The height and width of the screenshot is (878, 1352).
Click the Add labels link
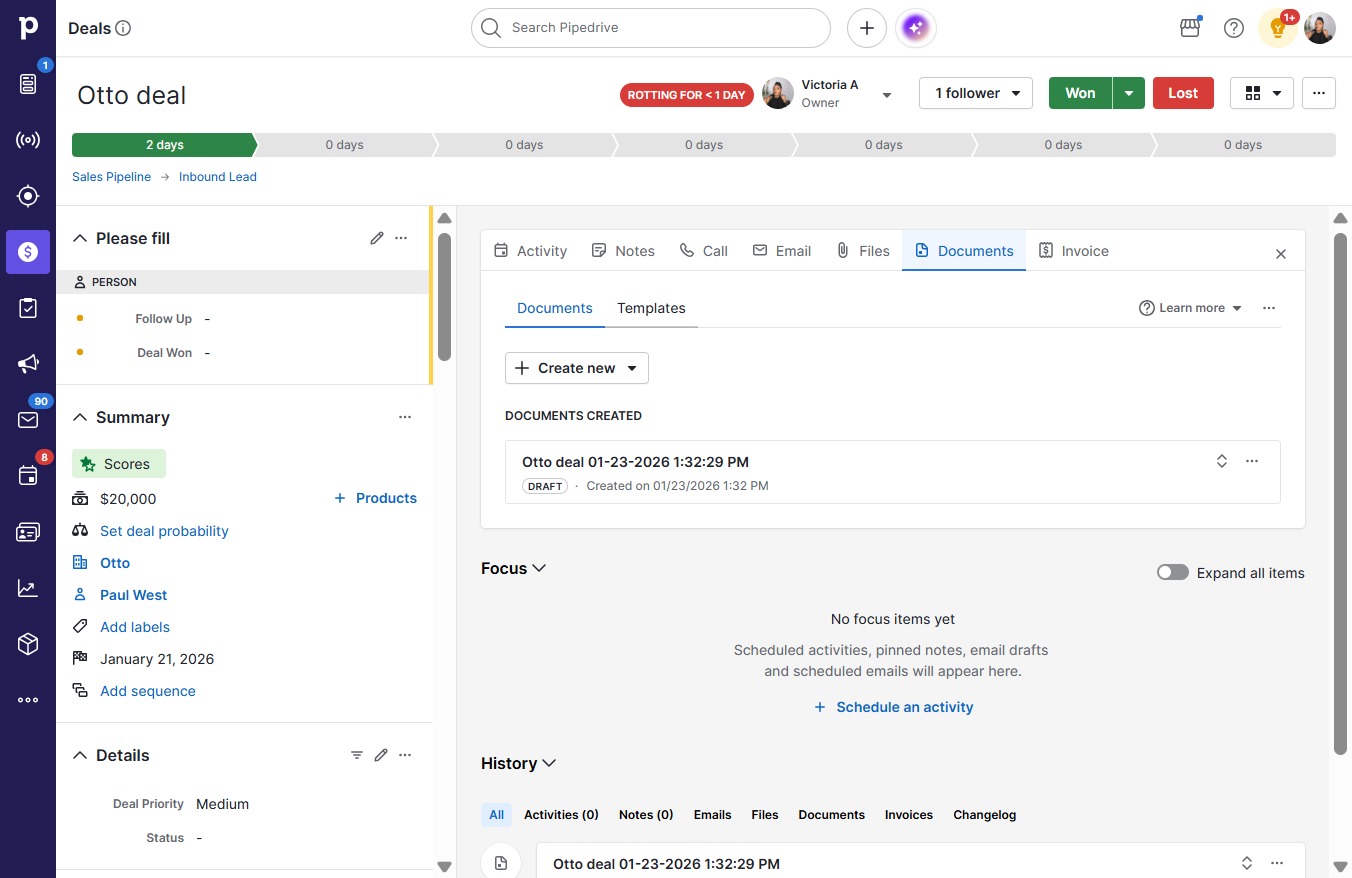pyautogui.click(x=135, y=627)
